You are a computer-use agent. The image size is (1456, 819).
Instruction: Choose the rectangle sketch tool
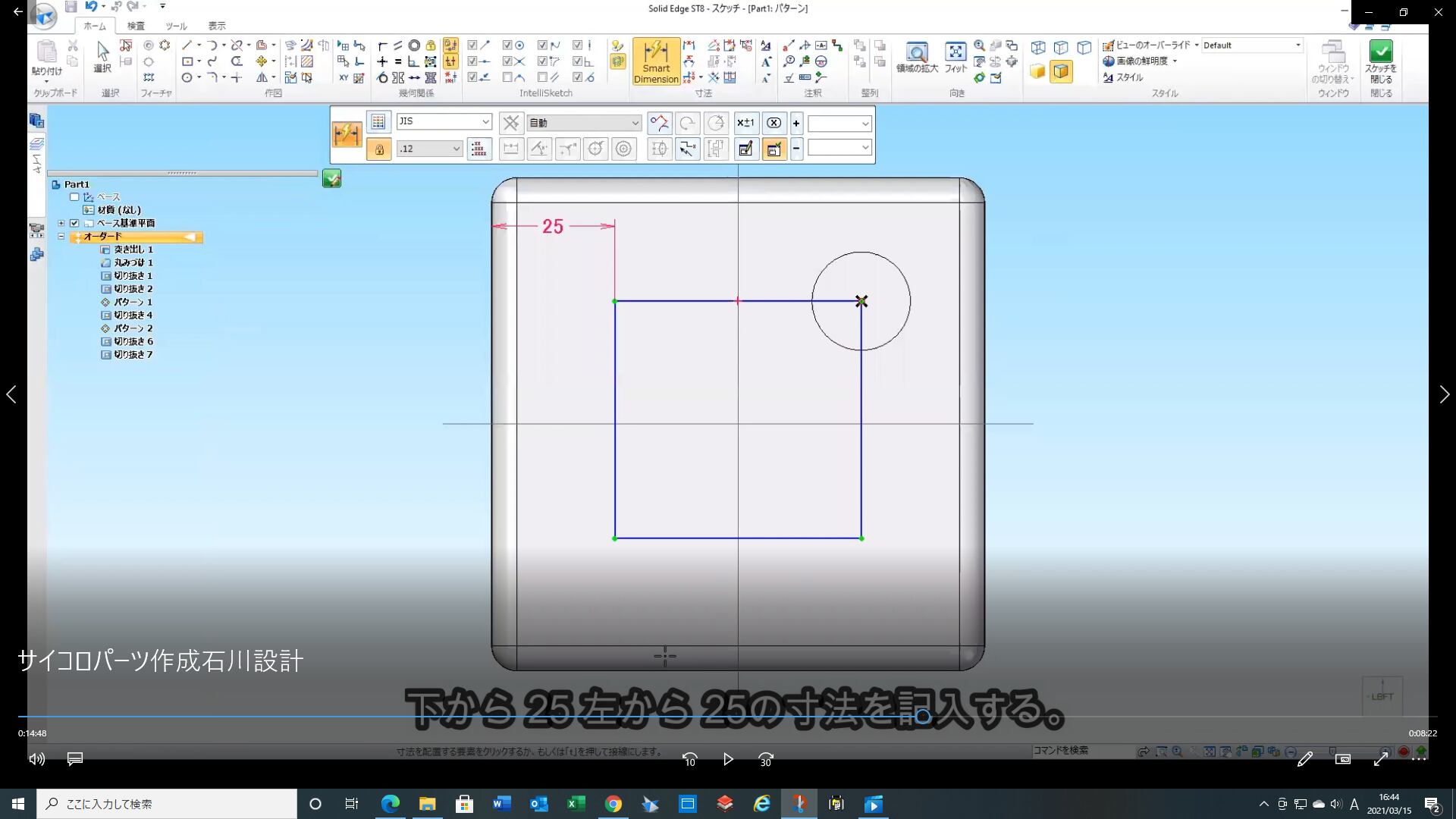click(187, 61)
